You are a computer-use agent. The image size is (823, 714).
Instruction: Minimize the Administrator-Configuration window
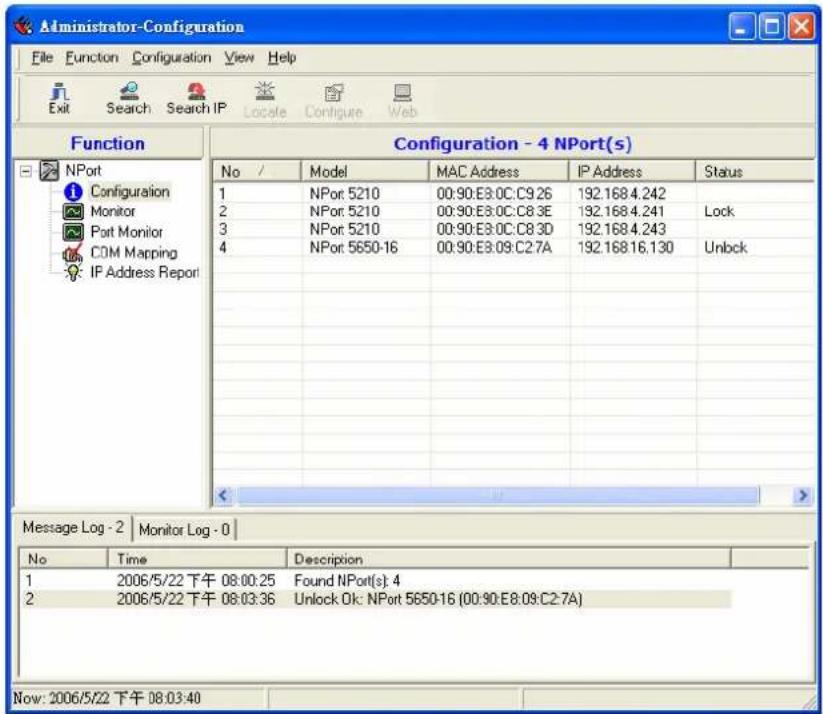pyautogui.click(x=741, y=26)
